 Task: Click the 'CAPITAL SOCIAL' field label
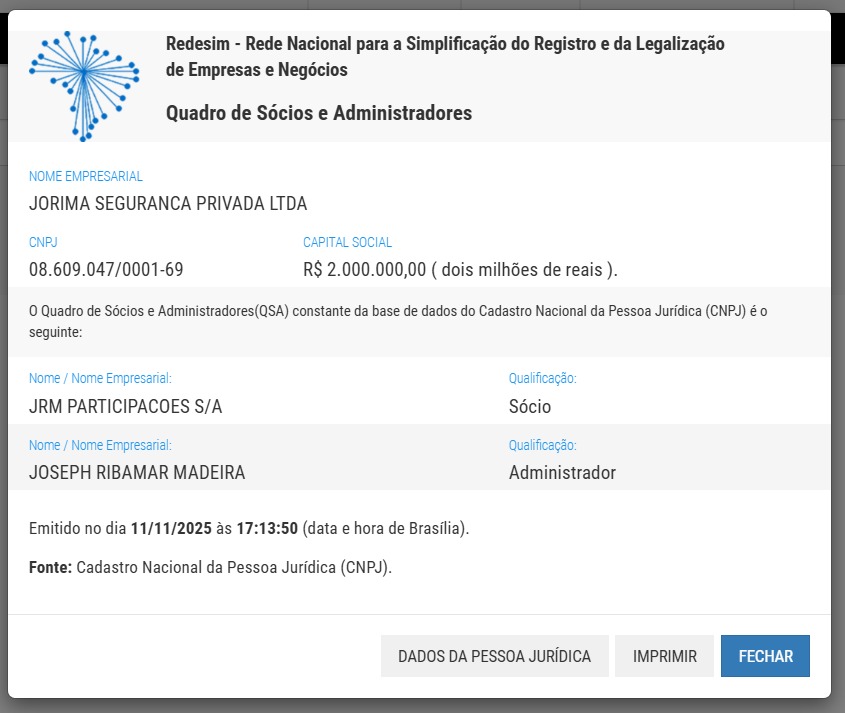click(x=347, y=242)
